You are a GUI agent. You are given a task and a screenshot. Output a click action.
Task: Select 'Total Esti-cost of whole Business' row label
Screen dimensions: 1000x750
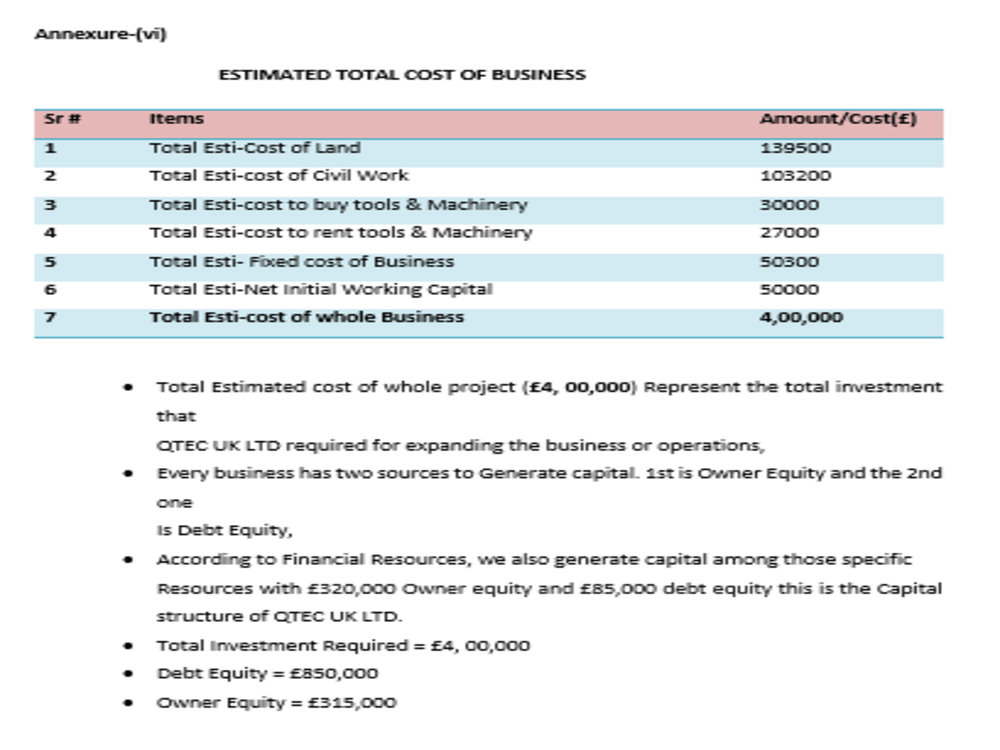click(x=307, y=317)
